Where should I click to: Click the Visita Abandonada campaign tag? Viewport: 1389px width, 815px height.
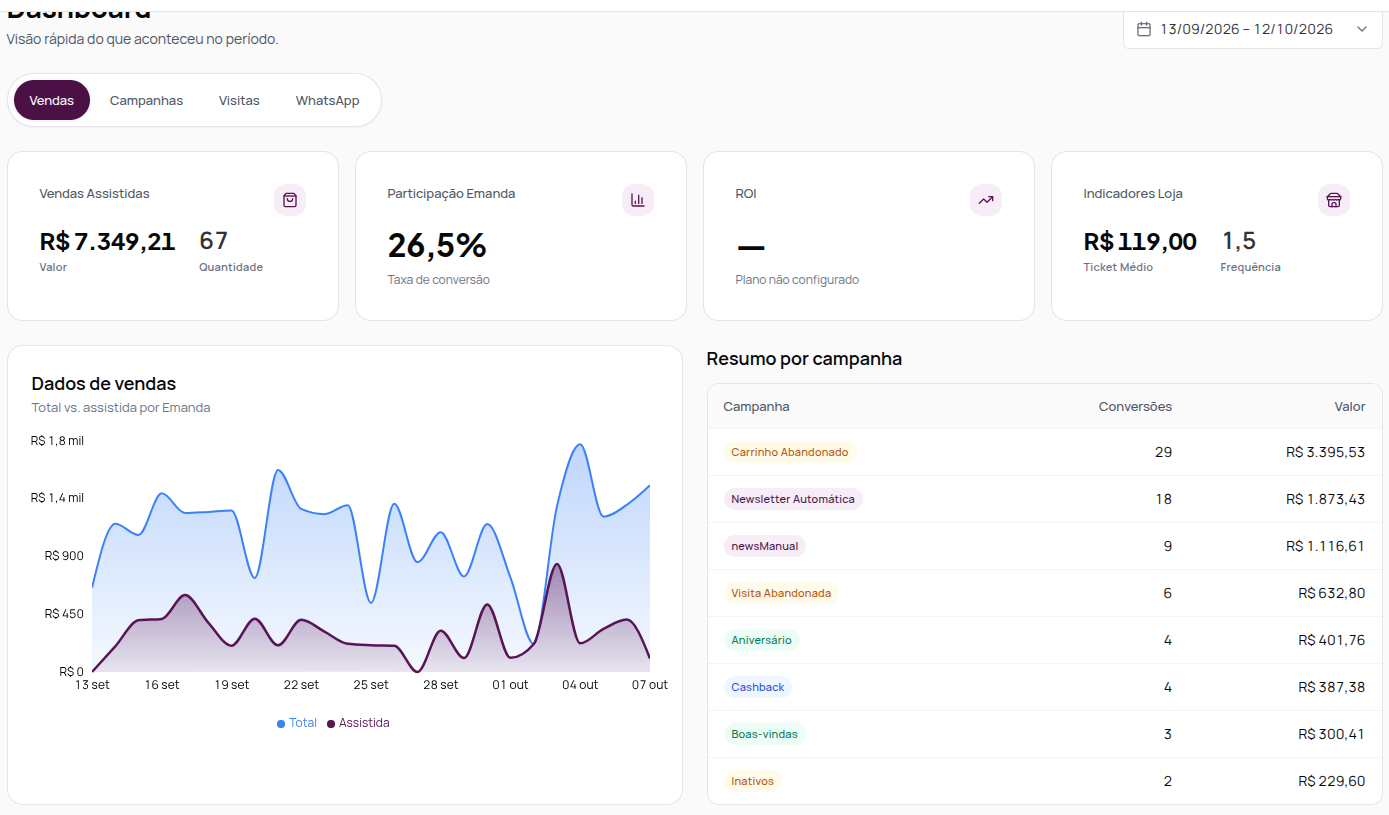point(781,593)
